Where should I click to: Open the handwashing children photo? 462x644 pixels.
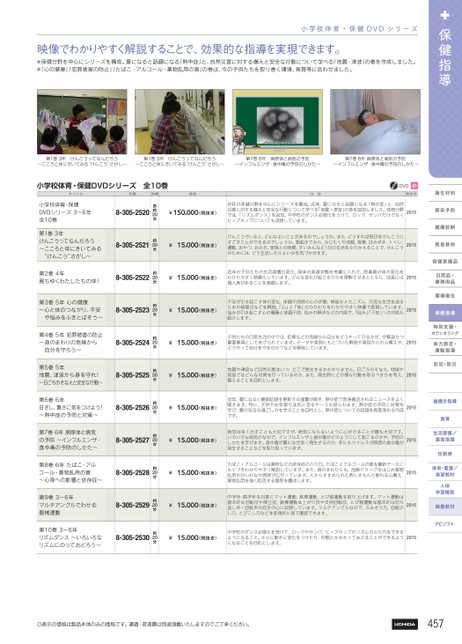click(179, 122)
